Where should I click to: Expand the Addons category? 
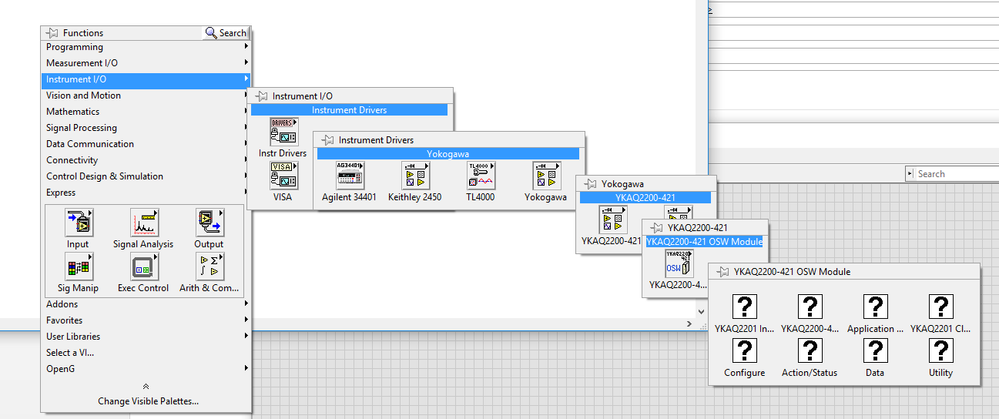pos(147,304)
